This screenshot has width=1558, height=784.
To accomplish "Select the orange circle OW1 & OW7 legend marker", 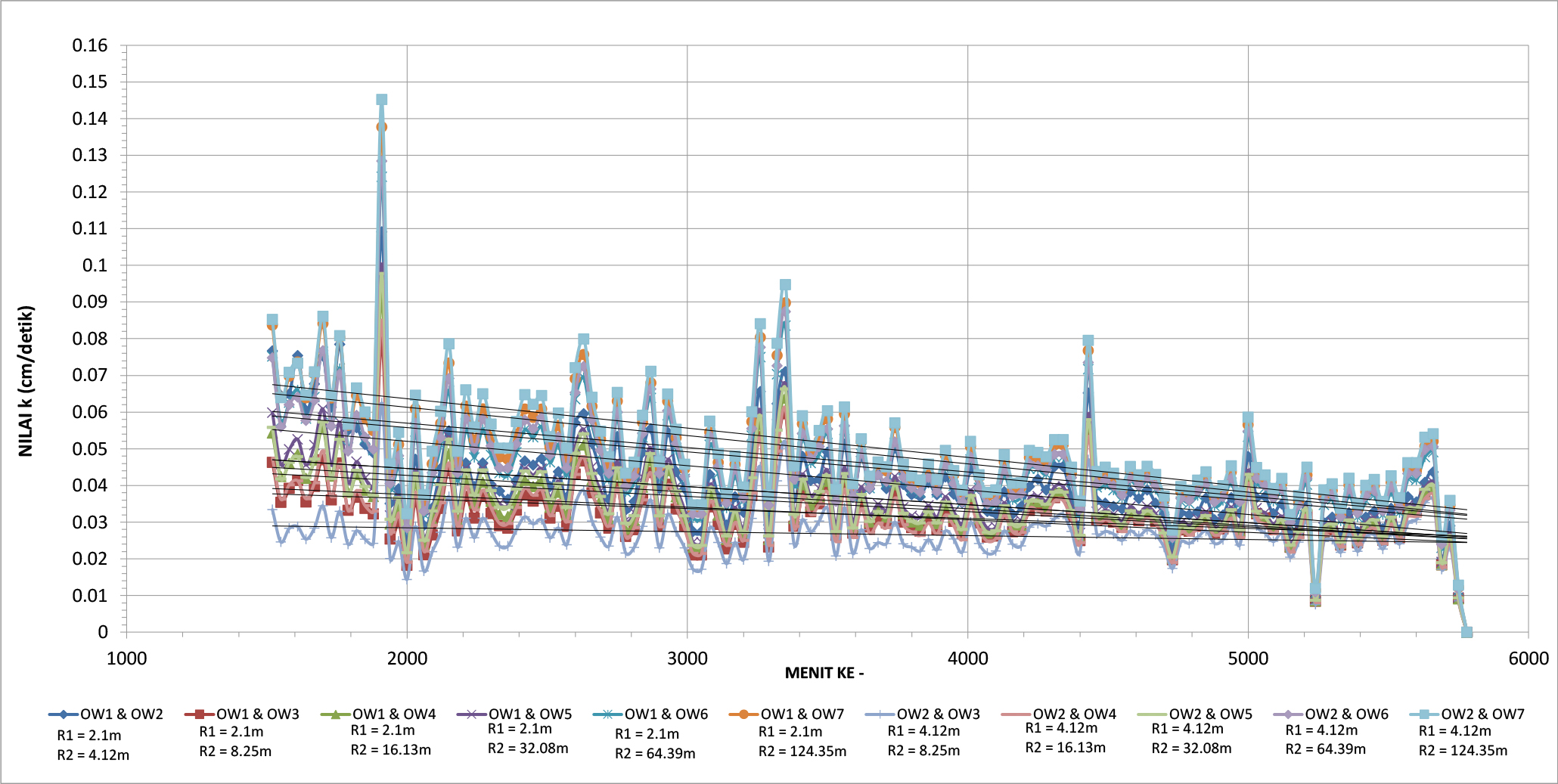I will click(x=744, y=714).
